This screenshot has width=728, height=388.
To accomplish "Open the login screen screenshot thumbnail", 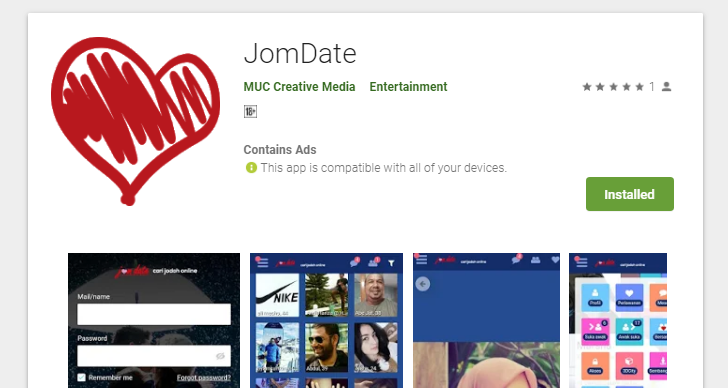I will coord(154,321).
